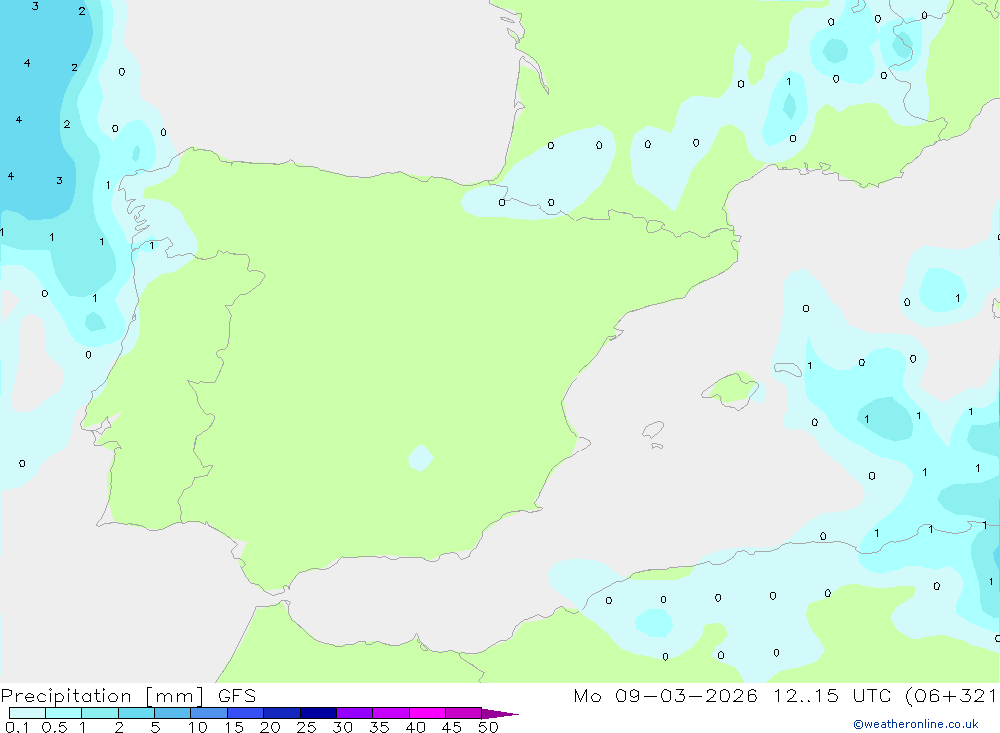This screenshot has height=733, width=1000.
Task: Select the 20–25 mm dark blue swatch
Action: tap(281, 713)
